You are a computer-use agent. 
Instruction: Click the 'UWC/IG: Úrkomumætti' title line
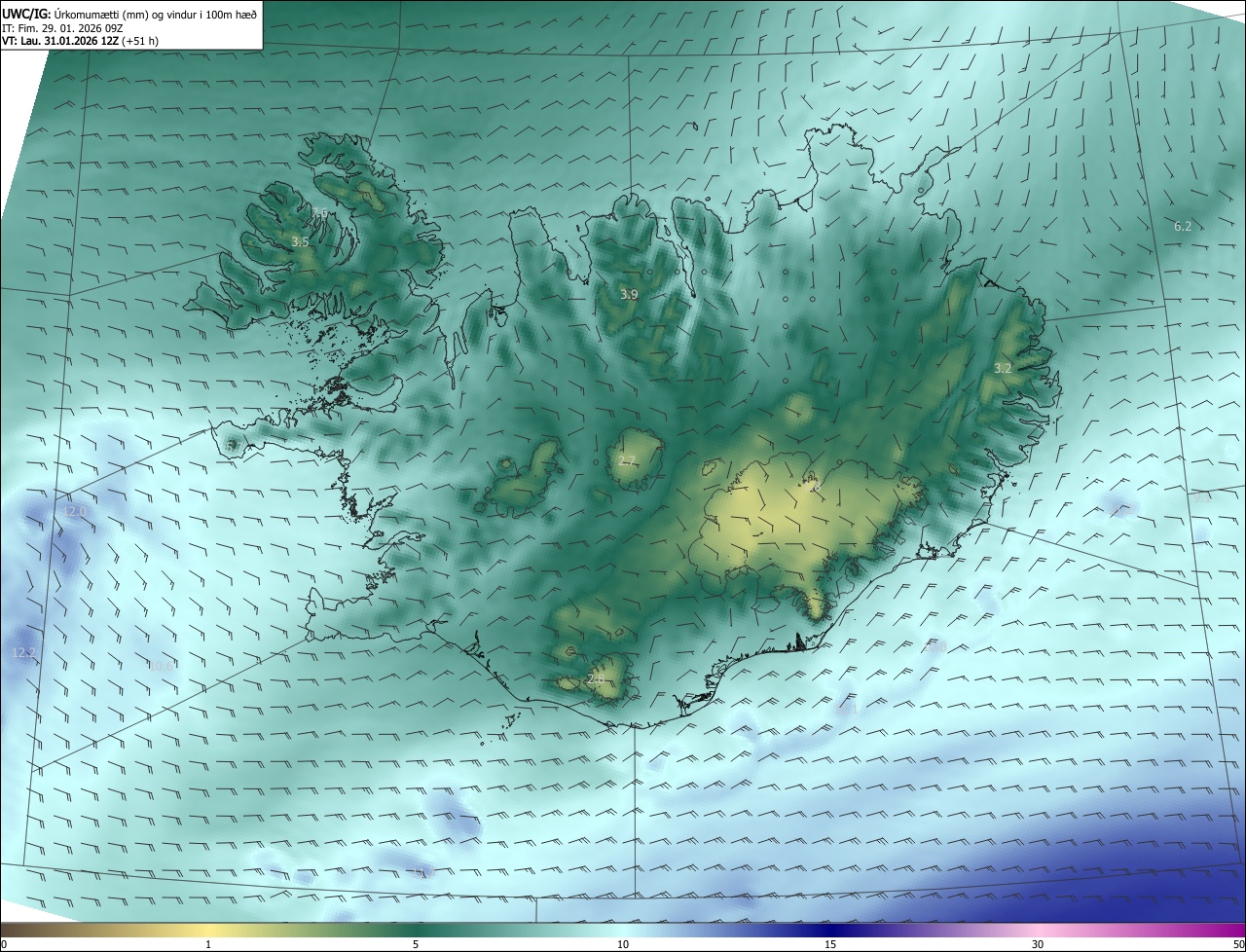click(x=129, y=13)
